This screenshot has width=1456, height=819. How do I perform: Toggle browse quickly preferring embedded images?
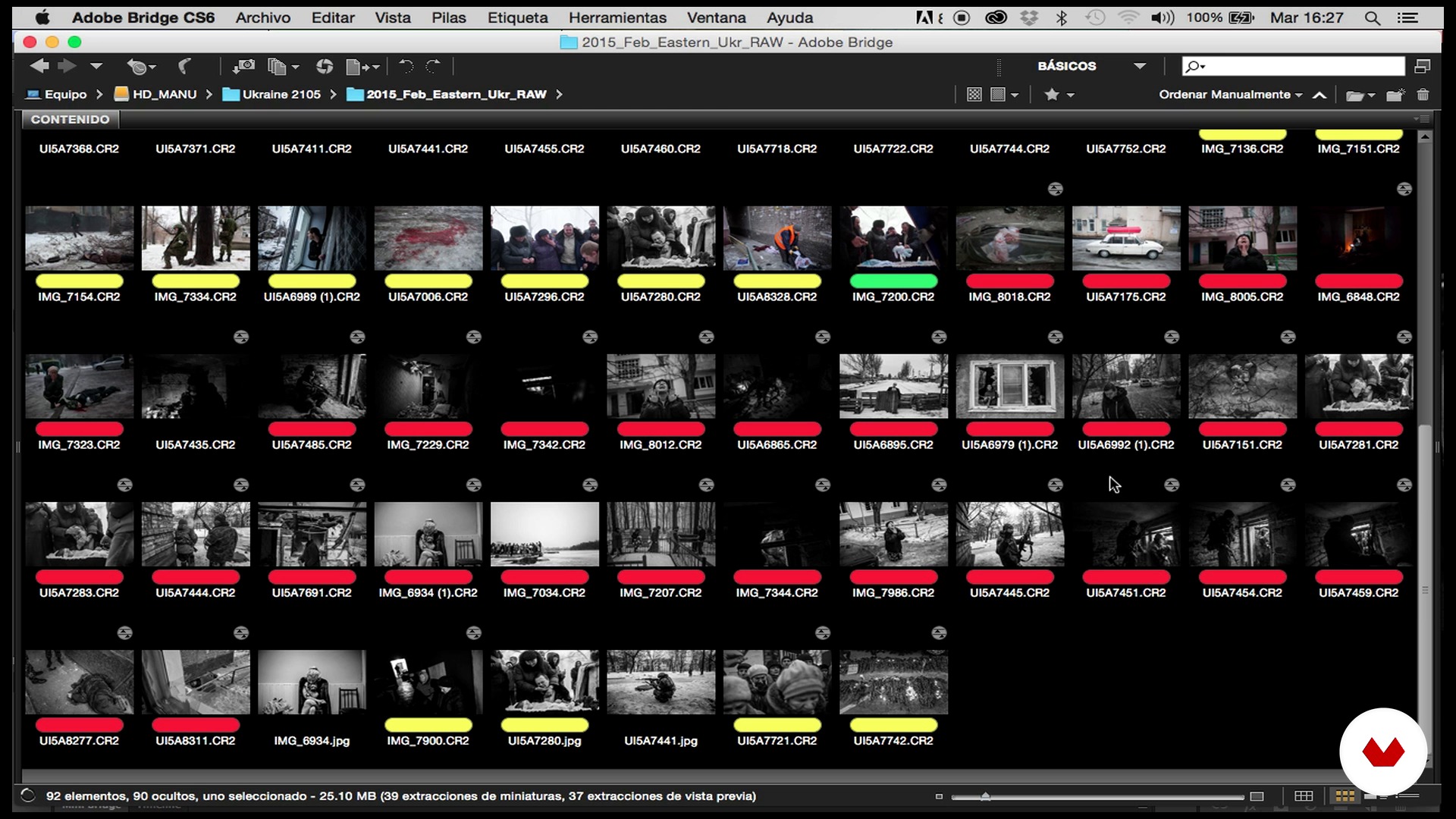(x=974, y=95)
